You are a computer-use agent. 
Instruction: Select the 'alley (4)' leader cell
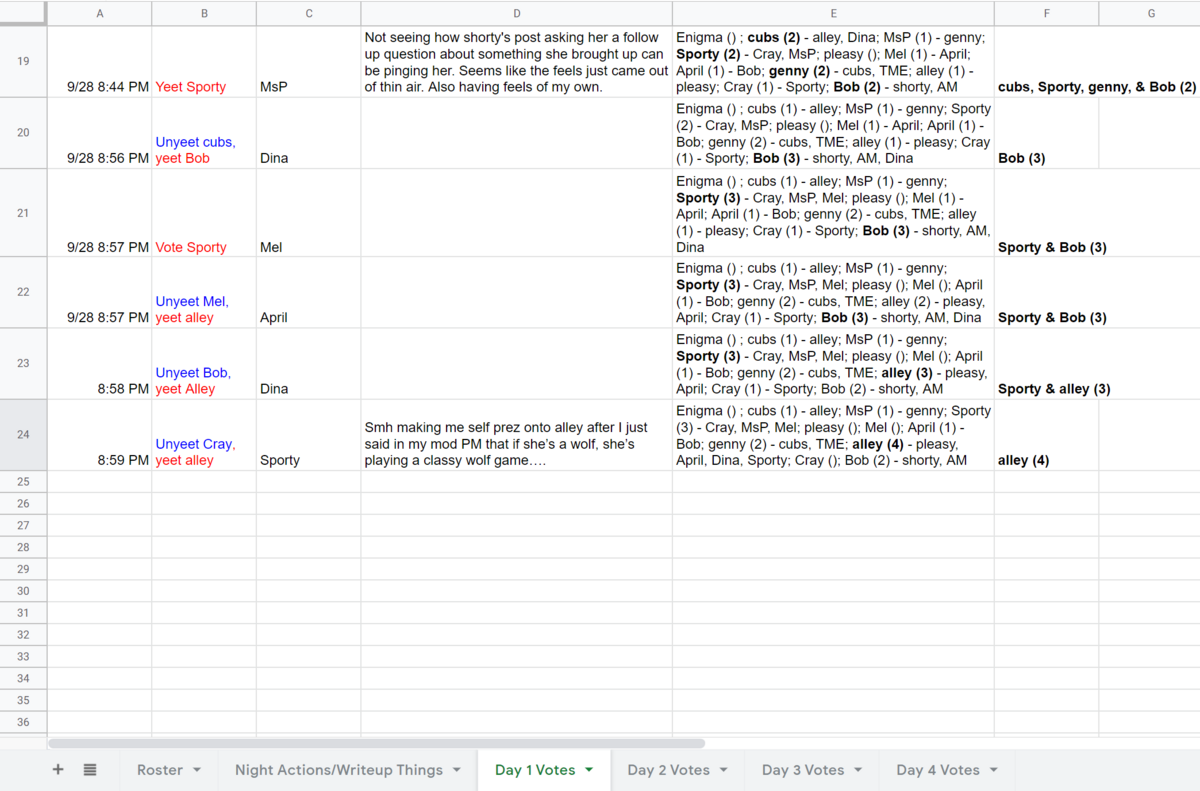(x=1046, y=435)
